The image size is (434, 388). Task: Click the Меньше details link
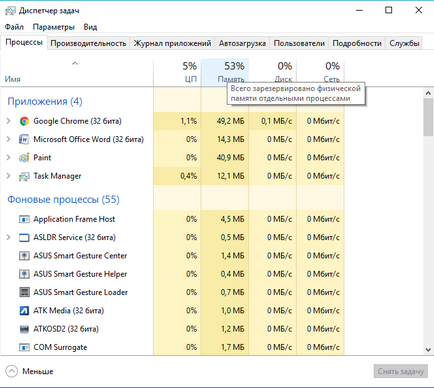coord(38,371)
